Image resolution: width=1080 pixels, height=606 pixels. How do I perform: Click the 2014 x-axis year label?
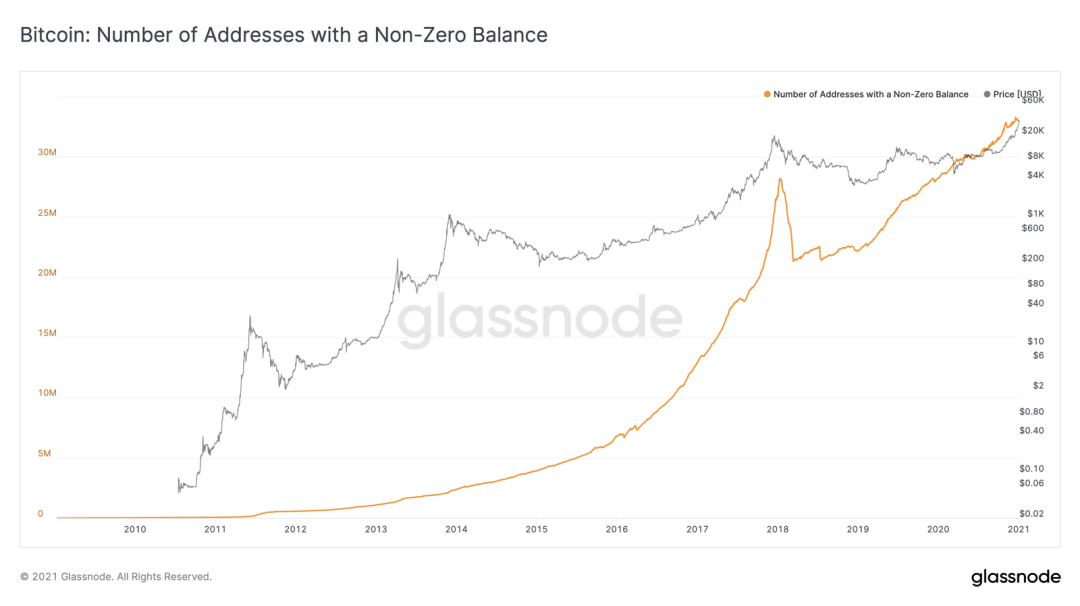pyautogui.click(x=456, y=530)
